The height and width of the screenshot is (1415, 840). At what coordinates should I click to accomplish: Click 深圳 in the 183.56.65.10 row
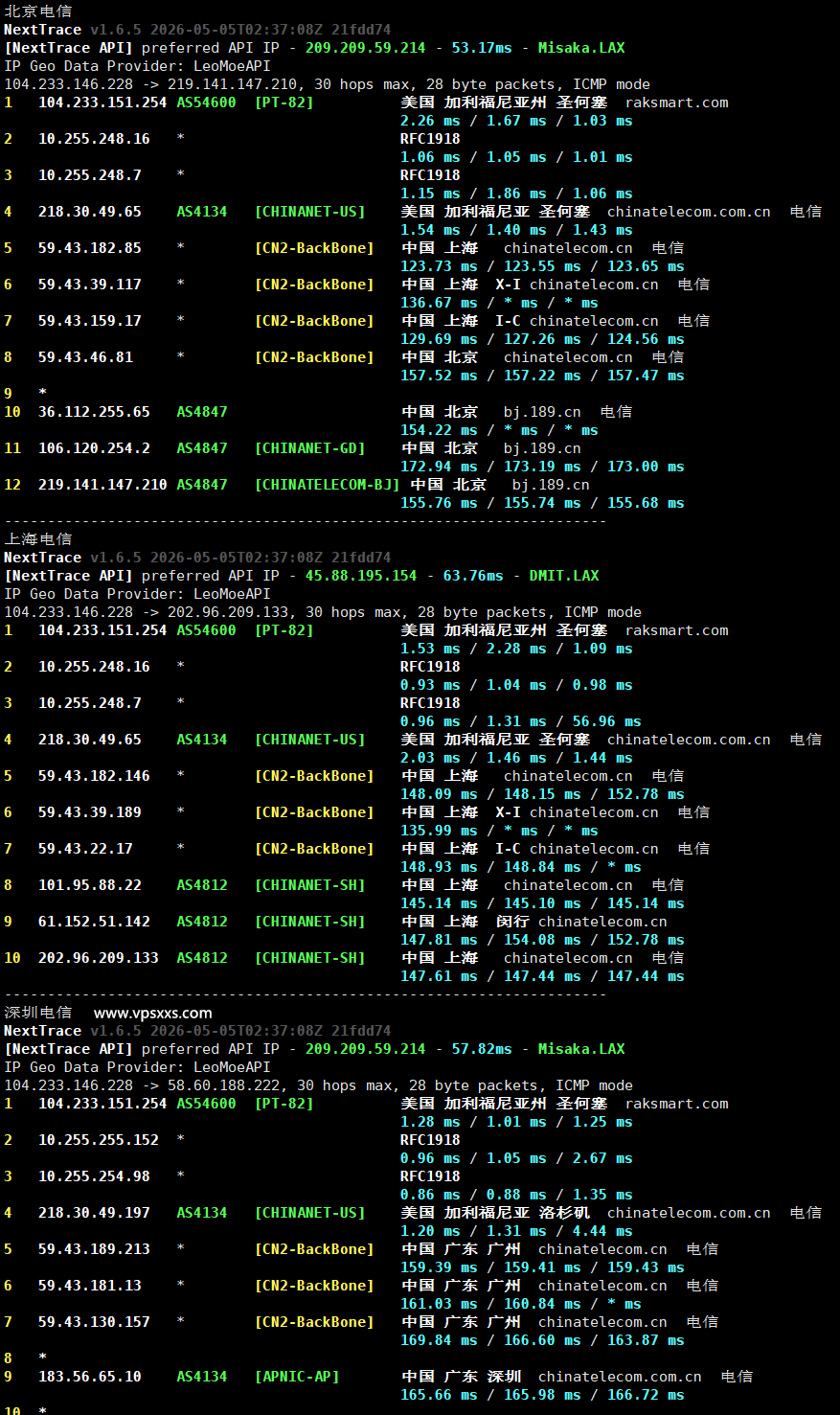(x=504, y=1377)
